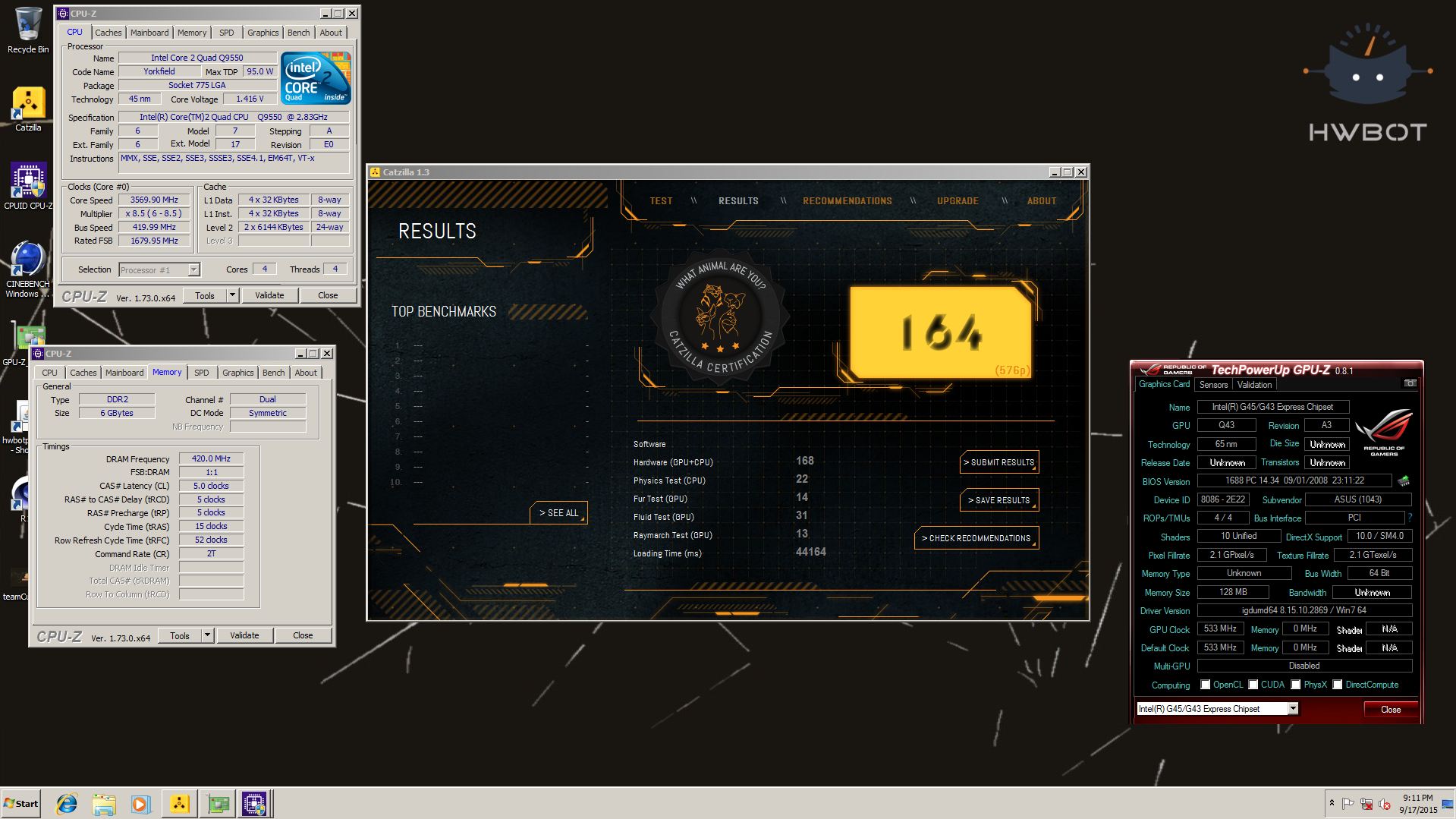This screenshot has height=819, width=1456.
Task: Click the GPU Name field in GPU-Z
Action: [x=1273, y=407]
